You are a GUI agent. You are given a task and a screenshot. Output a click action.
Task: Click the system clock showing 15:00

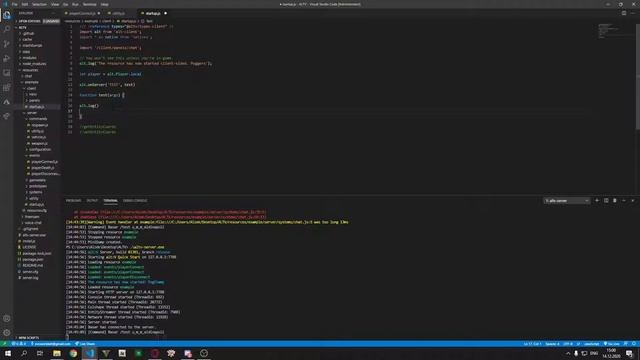611,353
